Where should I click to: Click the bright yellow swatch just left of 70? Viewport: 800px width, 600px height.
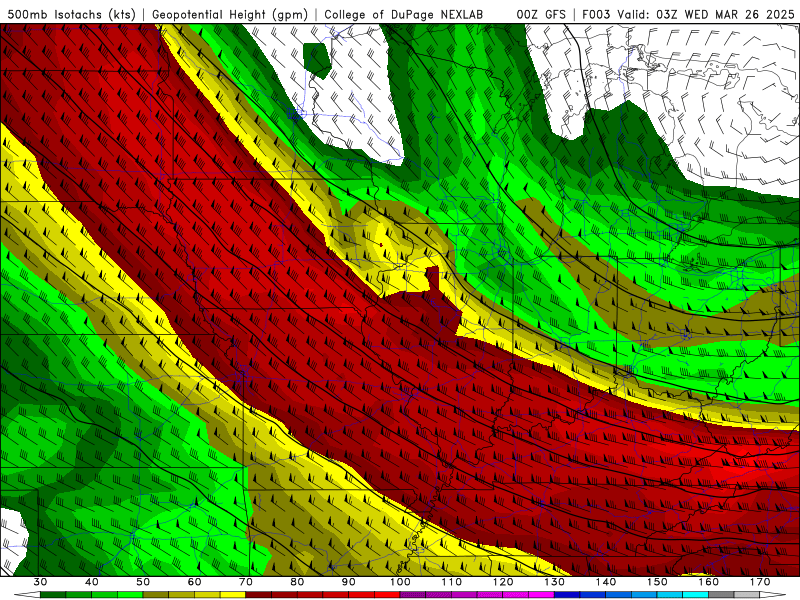233,595
